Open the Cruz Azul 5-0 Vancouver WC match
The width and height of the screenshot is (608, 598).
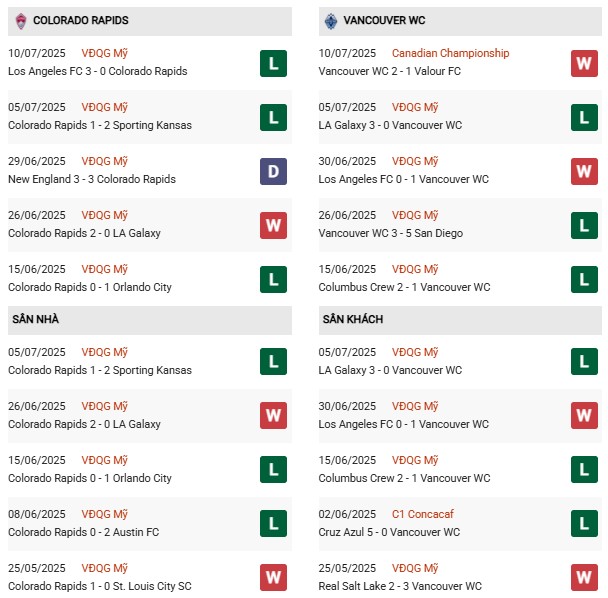pos(393,532)
